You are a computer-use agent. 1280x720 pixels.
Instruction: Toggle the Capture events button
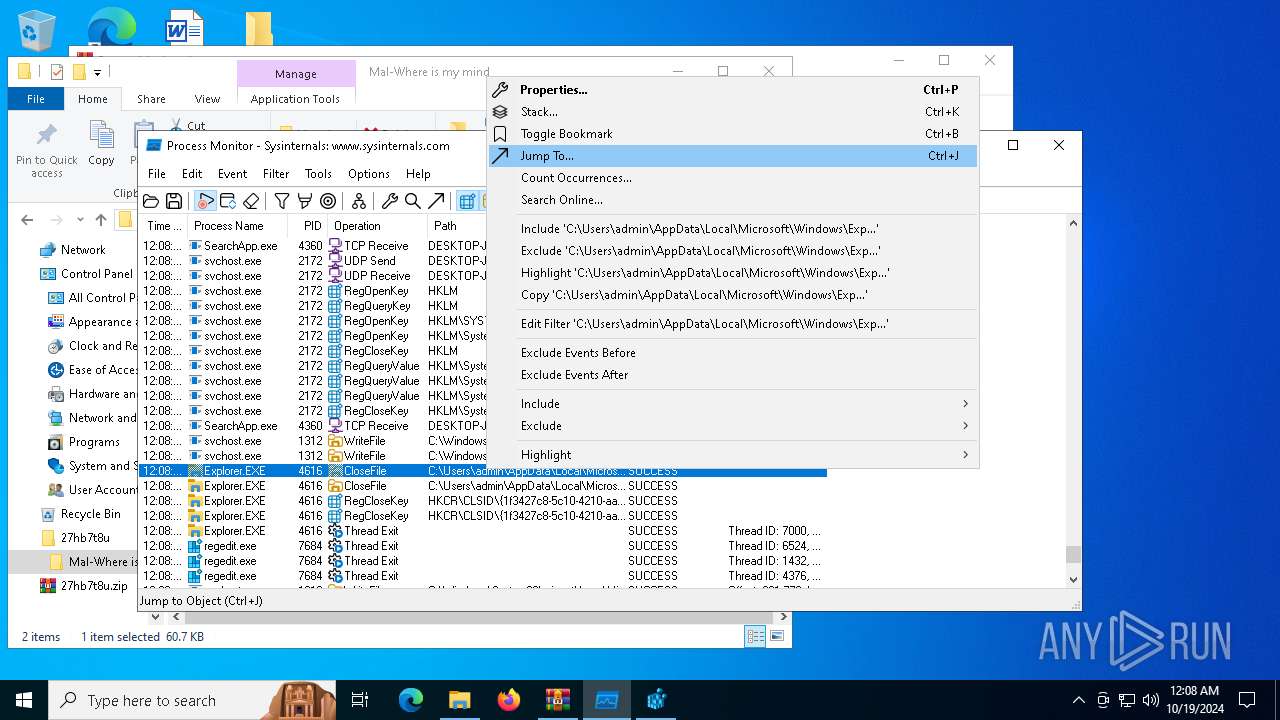tap(205, 201)
